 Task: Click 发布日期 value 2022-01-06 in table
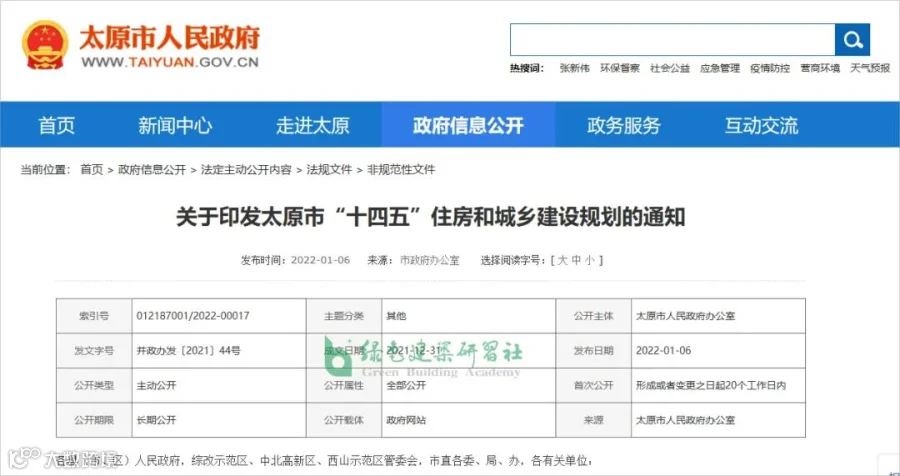click(664, 350)
